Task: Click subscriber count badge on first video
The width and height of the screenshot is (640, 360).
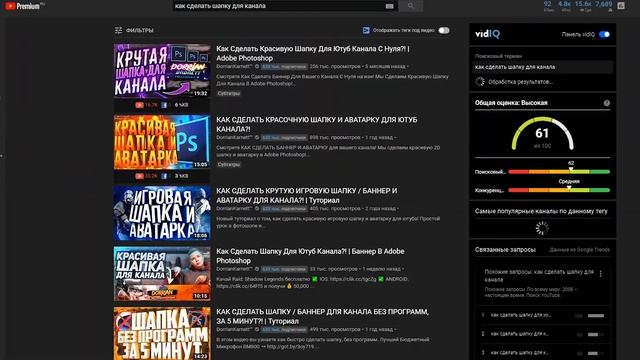Action: [284, 67]
